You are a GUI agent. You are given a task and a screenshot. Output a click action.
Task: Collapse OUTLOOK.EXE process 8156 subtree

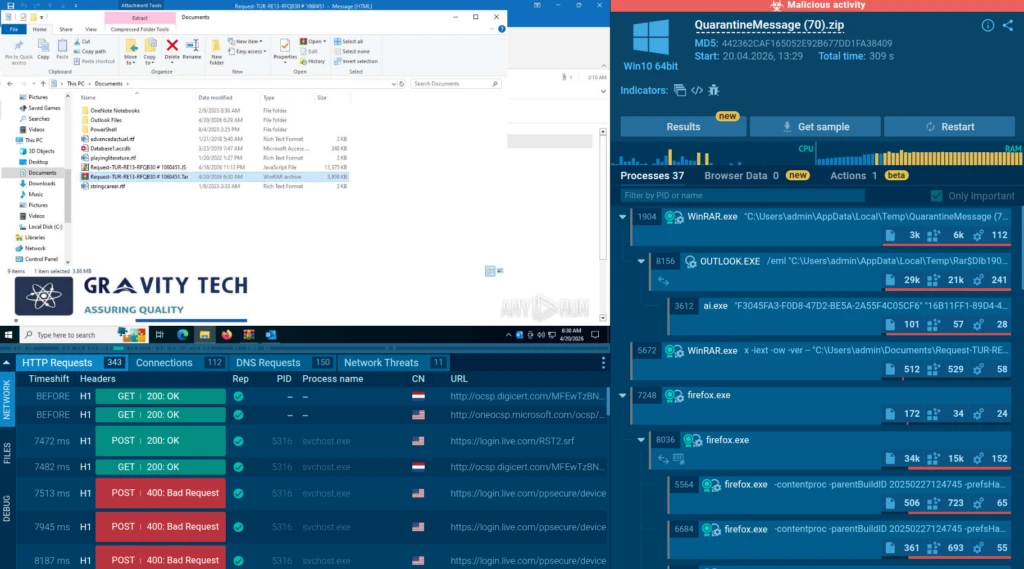pyautogui.click(x=641, y=261)
